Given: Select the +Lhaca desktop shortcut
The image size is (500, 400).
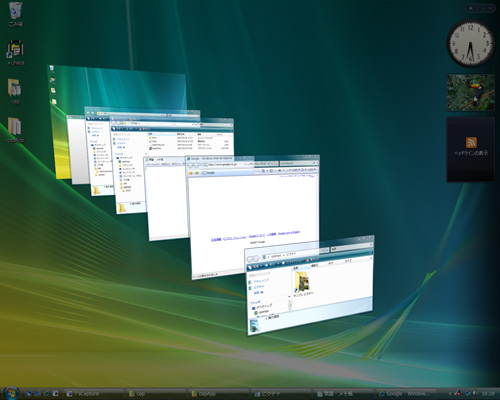Looking at the screenshot, I should tap(16, 53).
